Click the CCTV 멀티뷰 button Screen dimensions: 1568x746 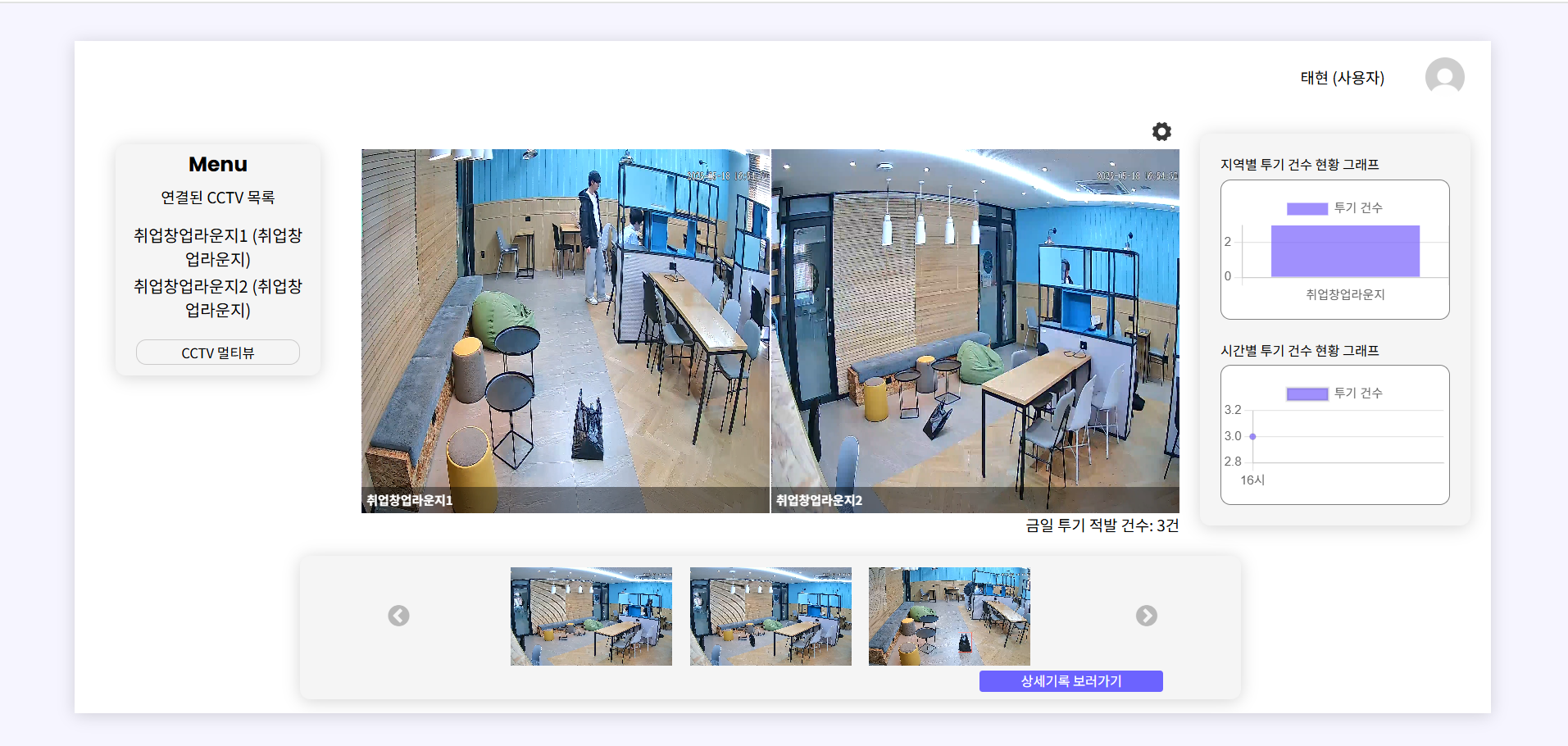218,353
